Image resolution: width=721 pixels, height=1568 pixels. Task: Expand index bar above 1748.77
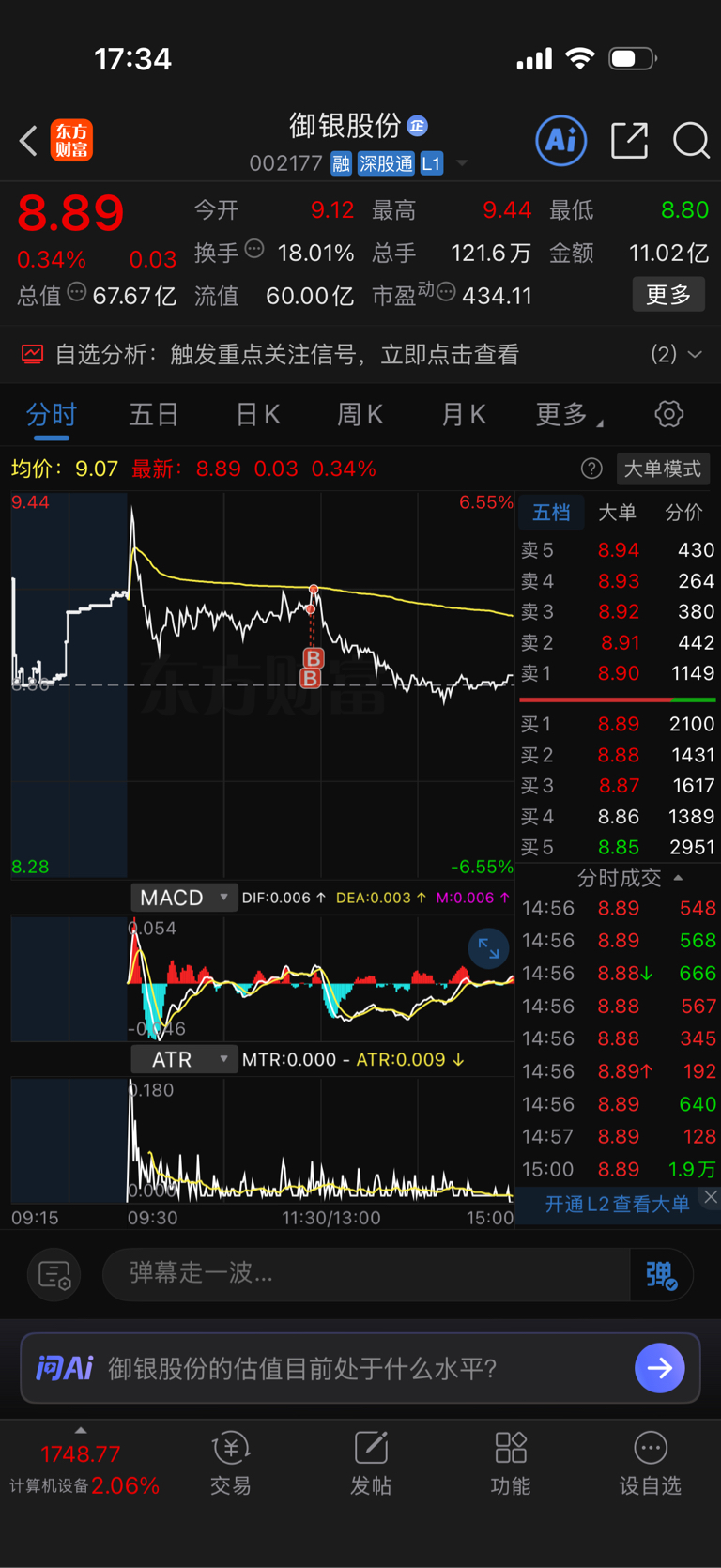pyautogui.click(x=81, y=1430)
